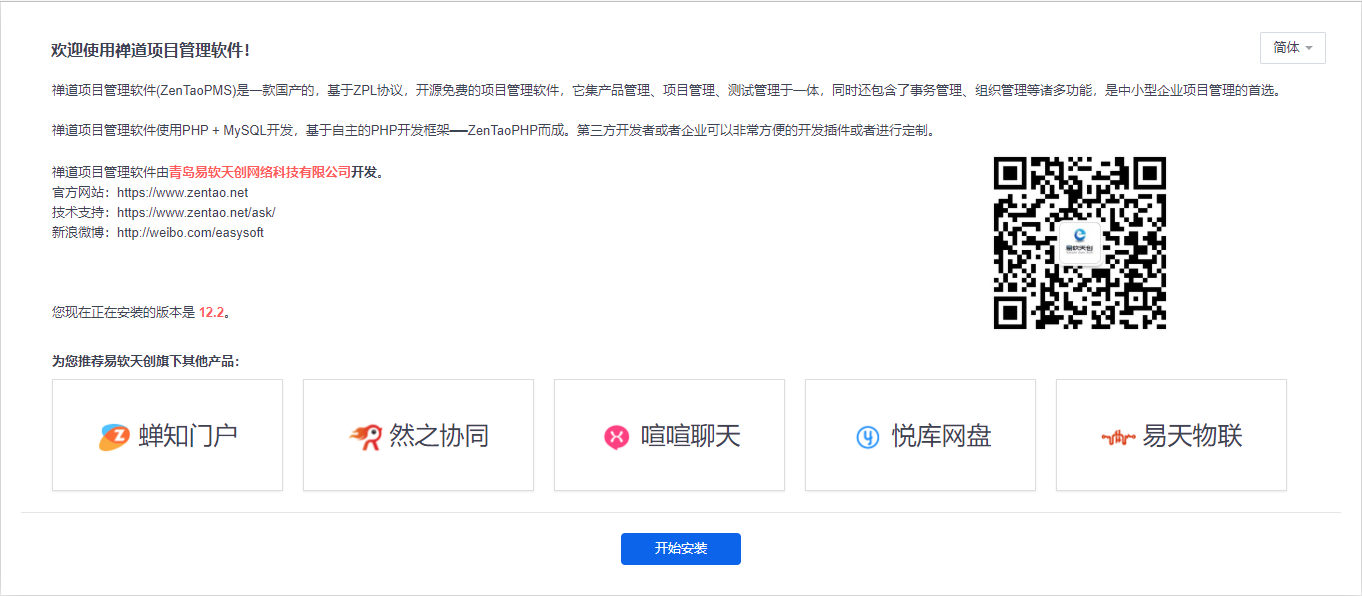The width and height of the screenshot is (1362, 596).
Task: Select the 蝉知门户 product name text
Action: click(188, 436)
